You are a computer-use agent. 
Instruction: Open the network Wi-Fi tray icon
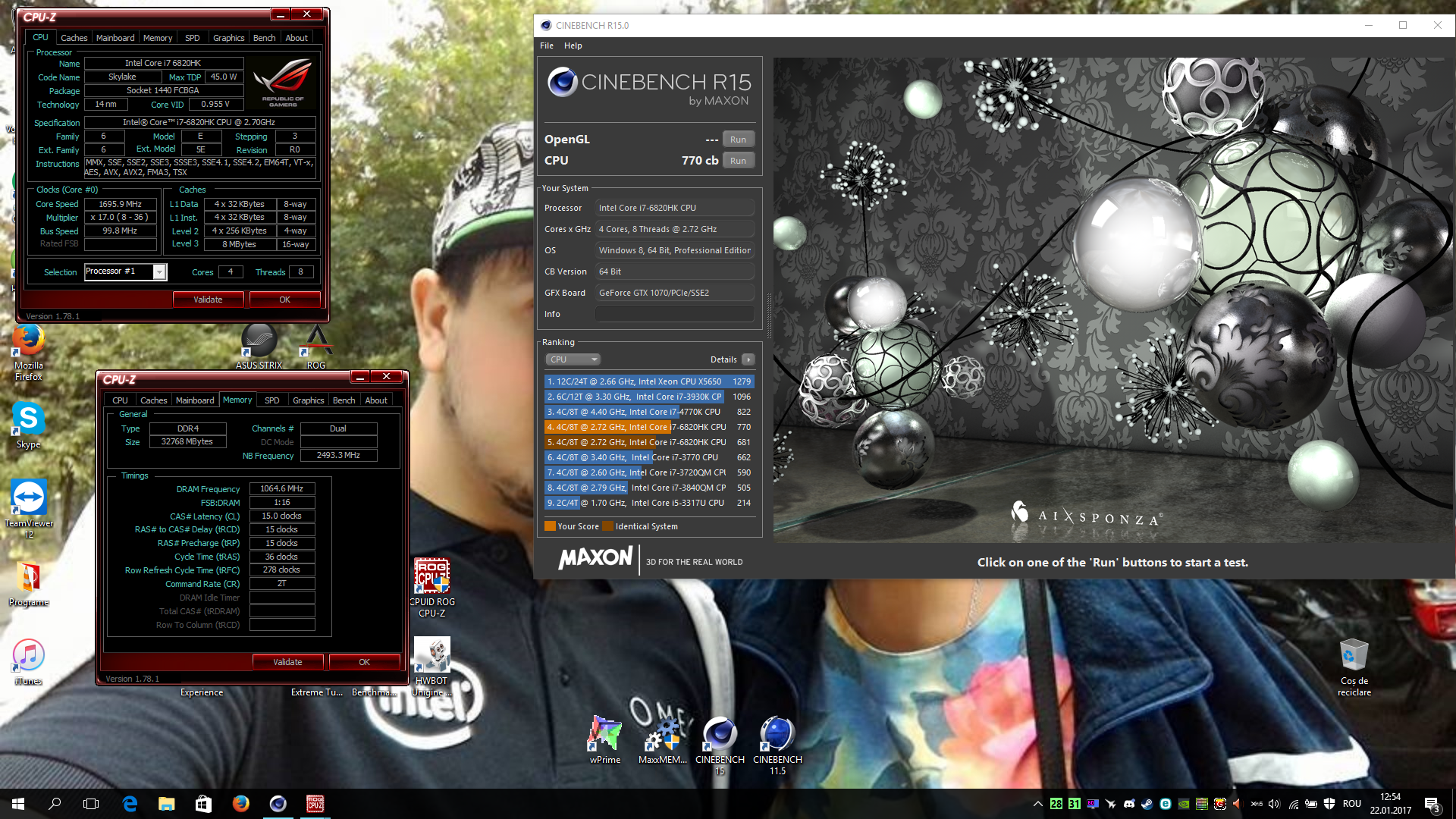(1293, 804)
